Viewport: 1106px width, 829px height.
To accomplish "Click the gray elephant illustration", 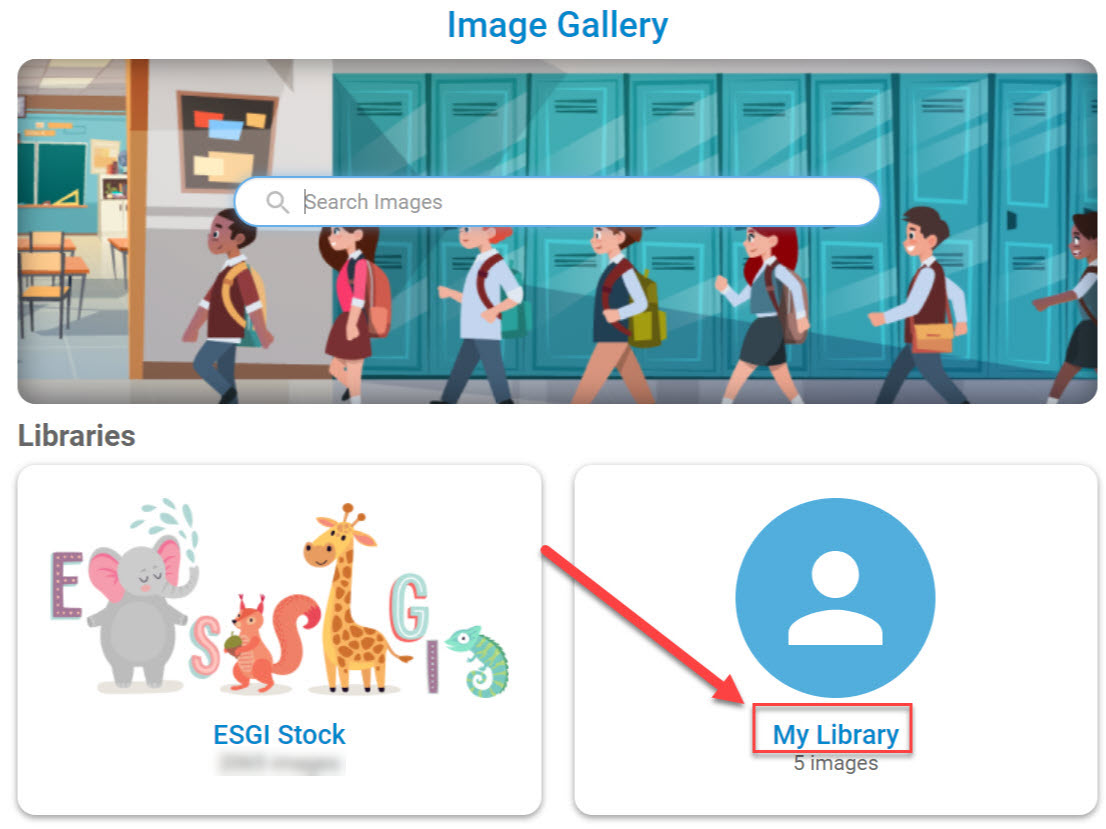I will 140,608.
